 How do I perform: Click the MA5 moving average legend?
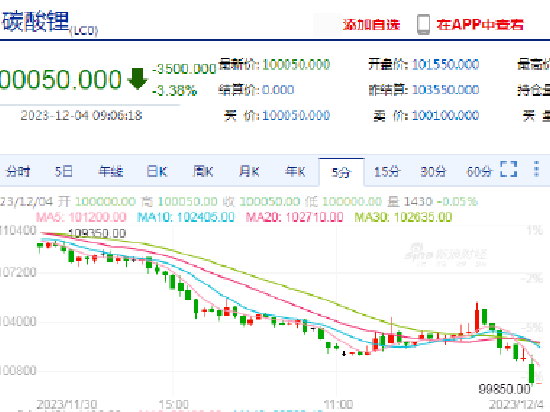tap(81, 217)
